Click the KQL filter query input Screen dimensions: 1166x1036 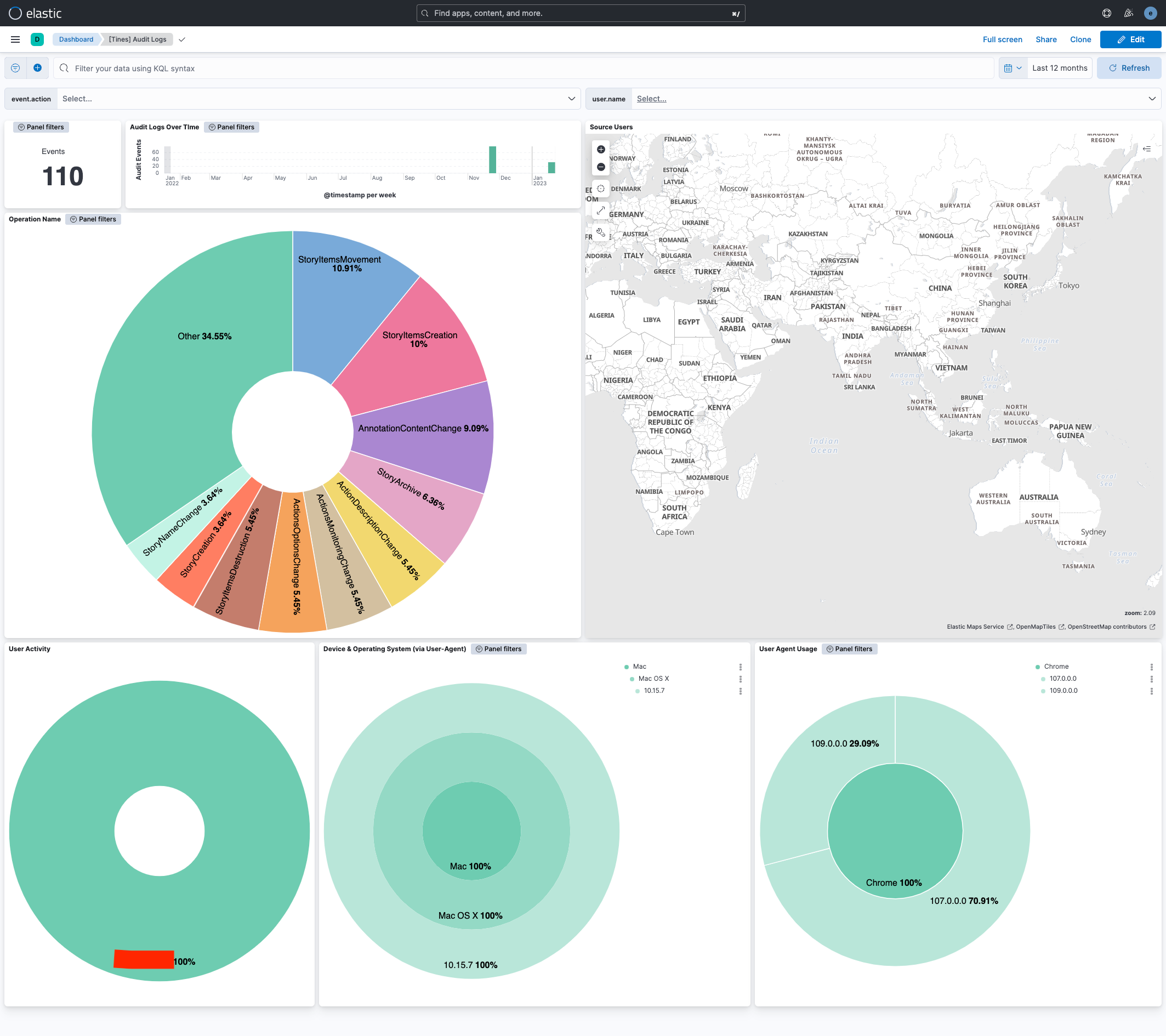point(525,68)
